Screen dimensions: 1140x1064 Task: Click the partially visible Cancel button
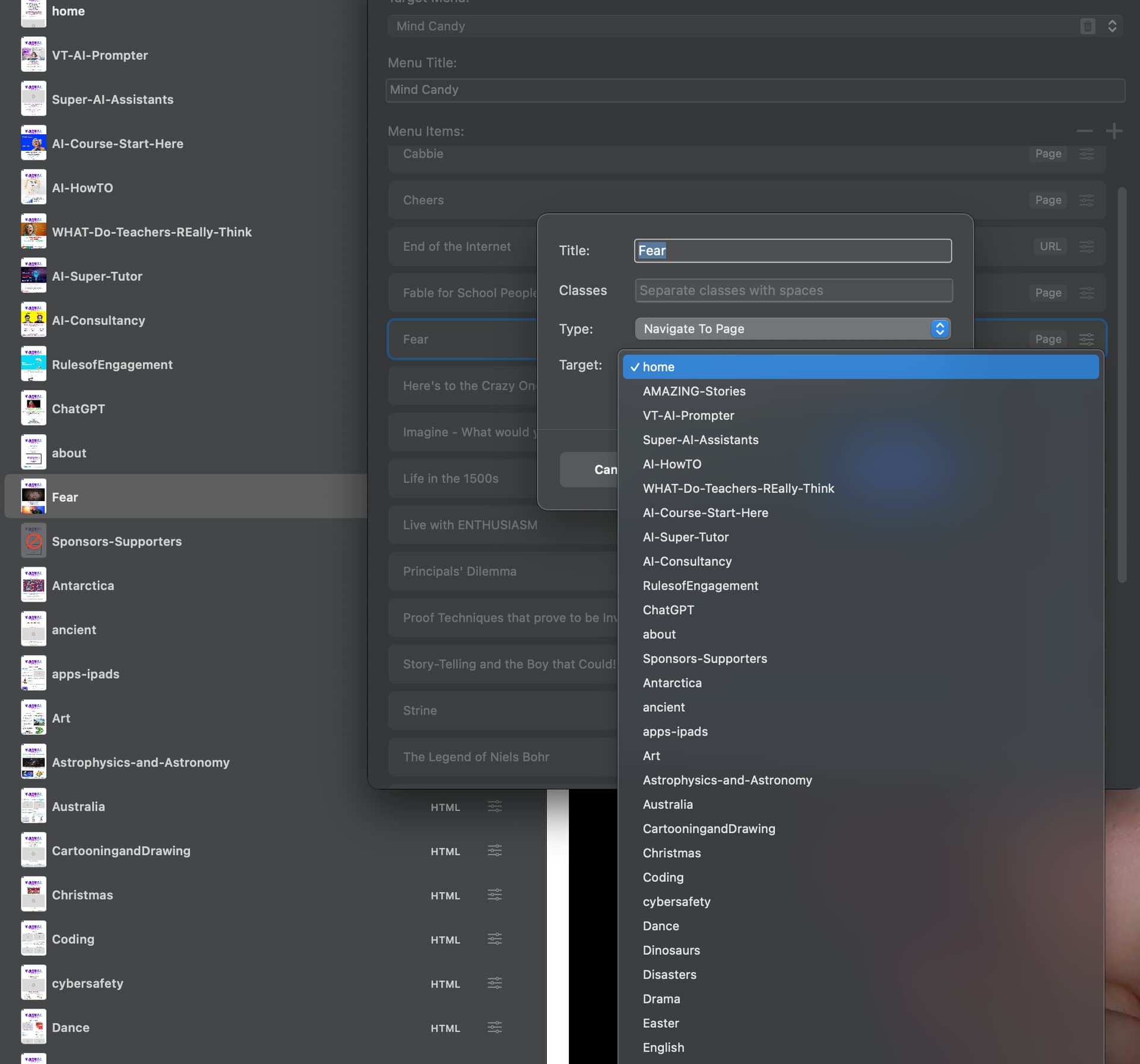coord(589,470)
